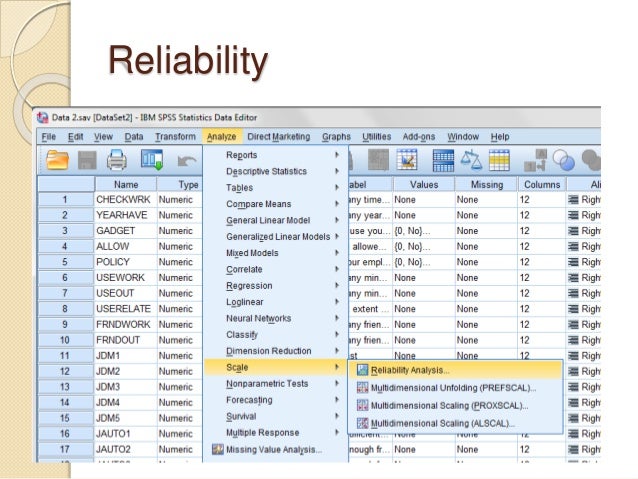The image size is (638, 479).
Task: Click the ALSCAL submenu entry icon
Action: point(362,423)
